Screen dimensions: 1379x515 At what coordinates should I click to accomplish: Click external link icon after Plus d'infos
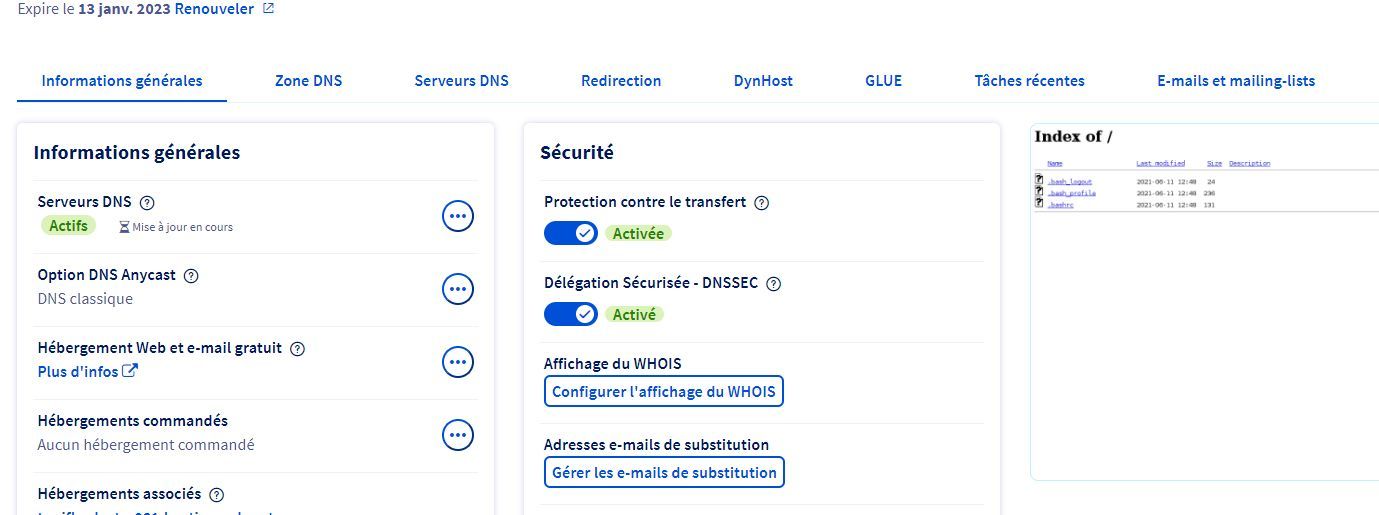click(130, 372)
